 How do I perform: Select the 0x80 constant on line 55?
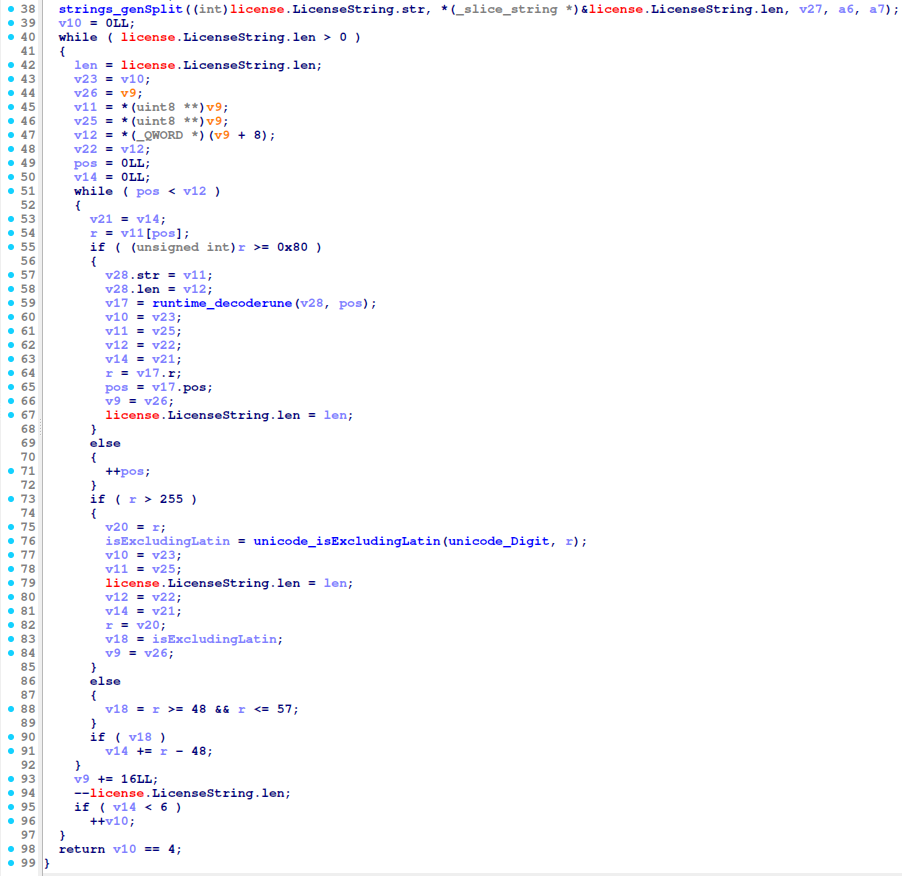click(292, 247)
